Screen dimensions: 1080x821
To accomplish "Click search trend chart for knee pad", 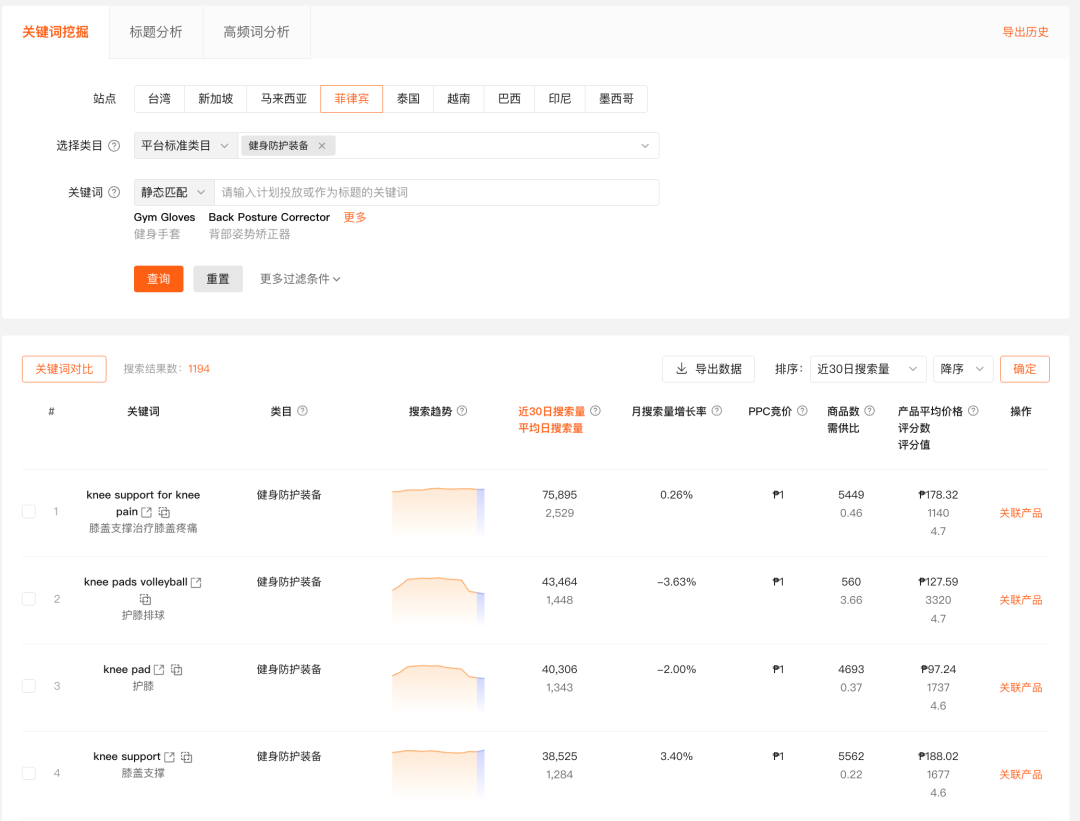I will click(438, 687).
